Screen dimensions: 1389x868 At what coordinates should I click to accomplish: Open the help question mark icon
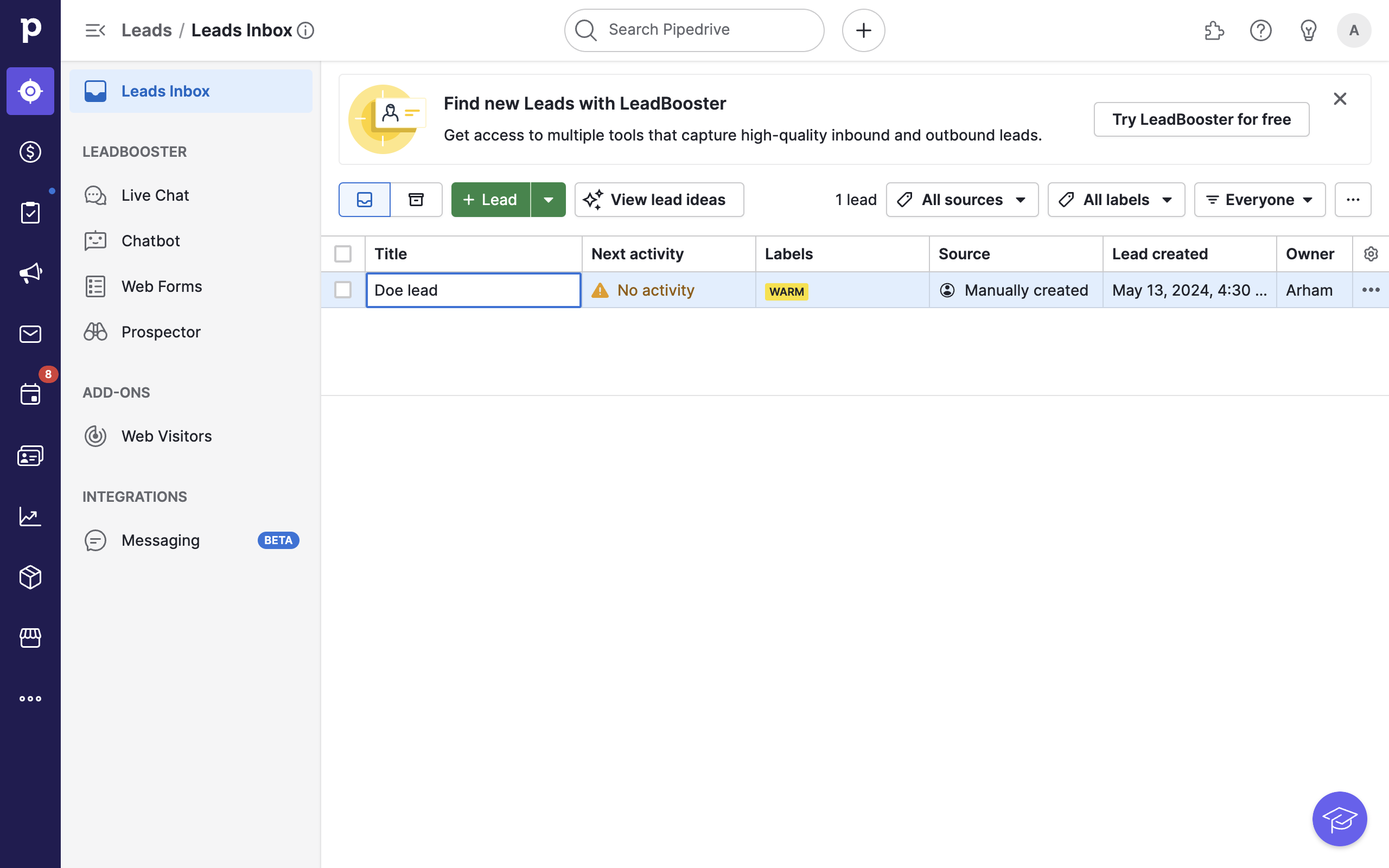(1261, 30)
